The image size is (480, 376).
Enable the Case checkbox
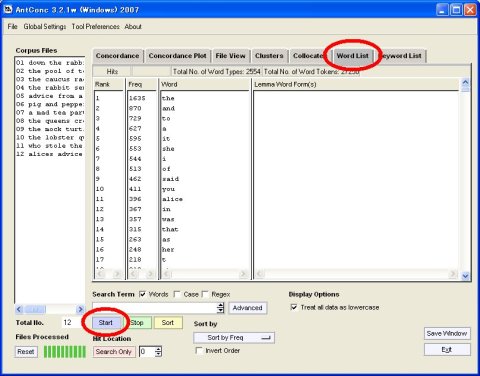tap(177, 294)
